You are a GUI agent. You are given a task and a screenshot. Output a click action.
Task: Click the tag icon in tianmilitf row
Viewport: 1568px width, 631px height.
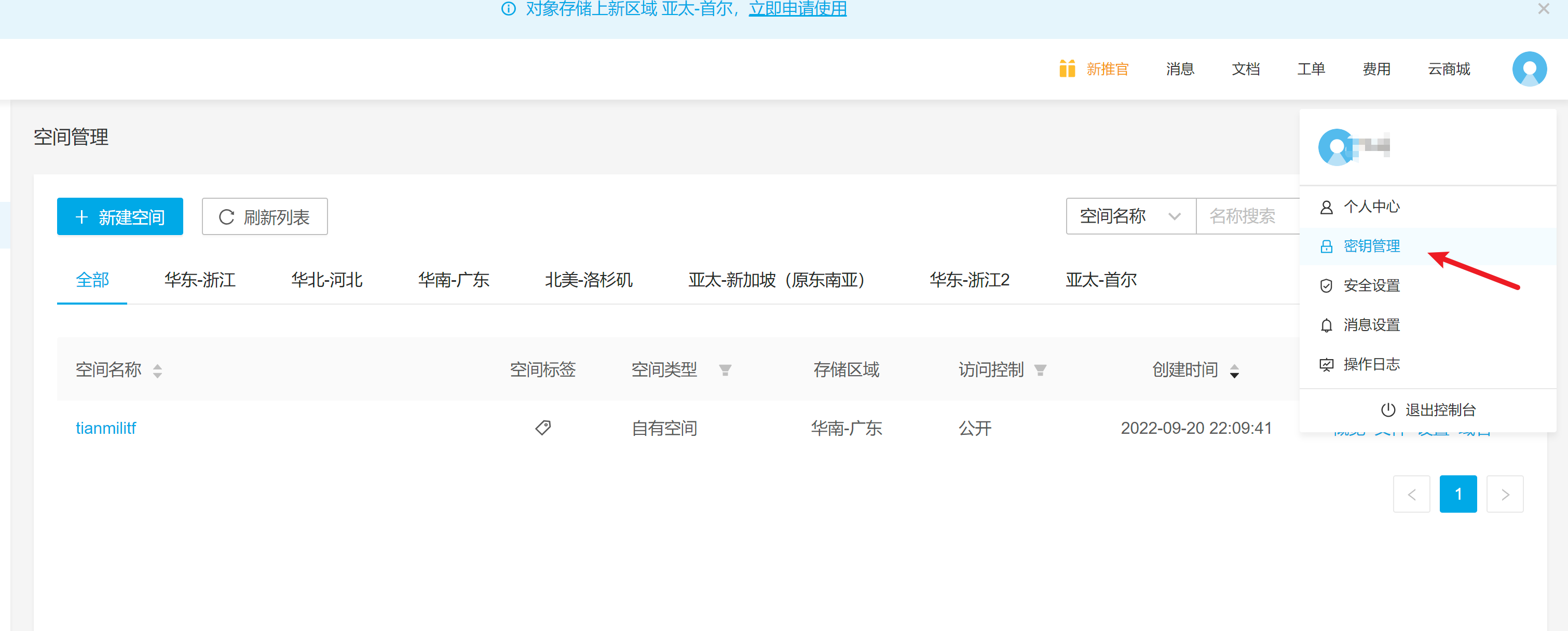pos(543,428)
